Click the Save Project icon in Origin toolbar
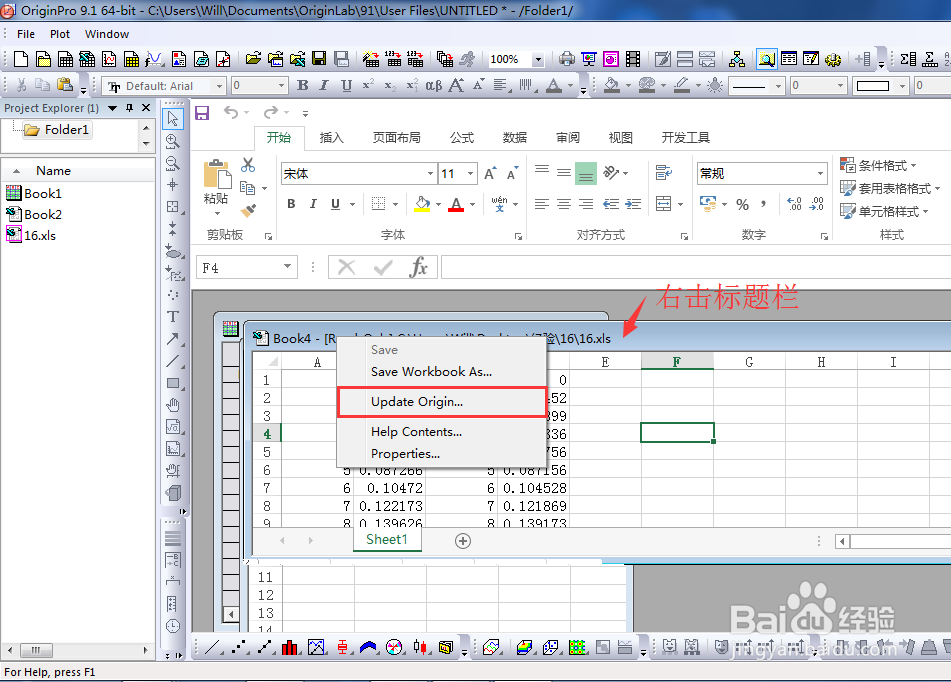Viewport: 951px width, 682px height. click(319, 59)
